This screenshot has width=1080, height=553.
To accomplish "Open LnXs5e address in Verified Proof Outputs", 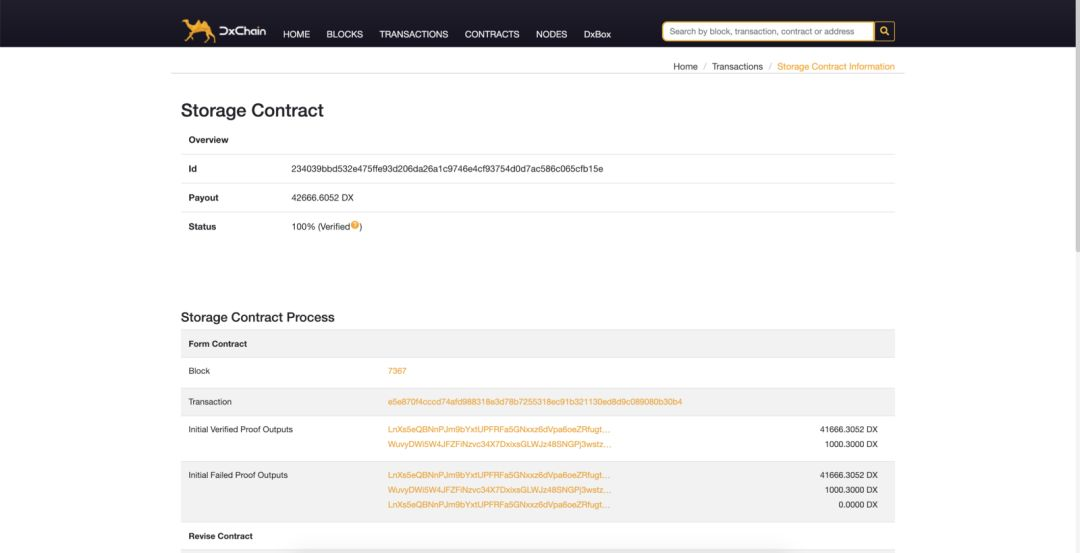I will click(x=499, y=430).
